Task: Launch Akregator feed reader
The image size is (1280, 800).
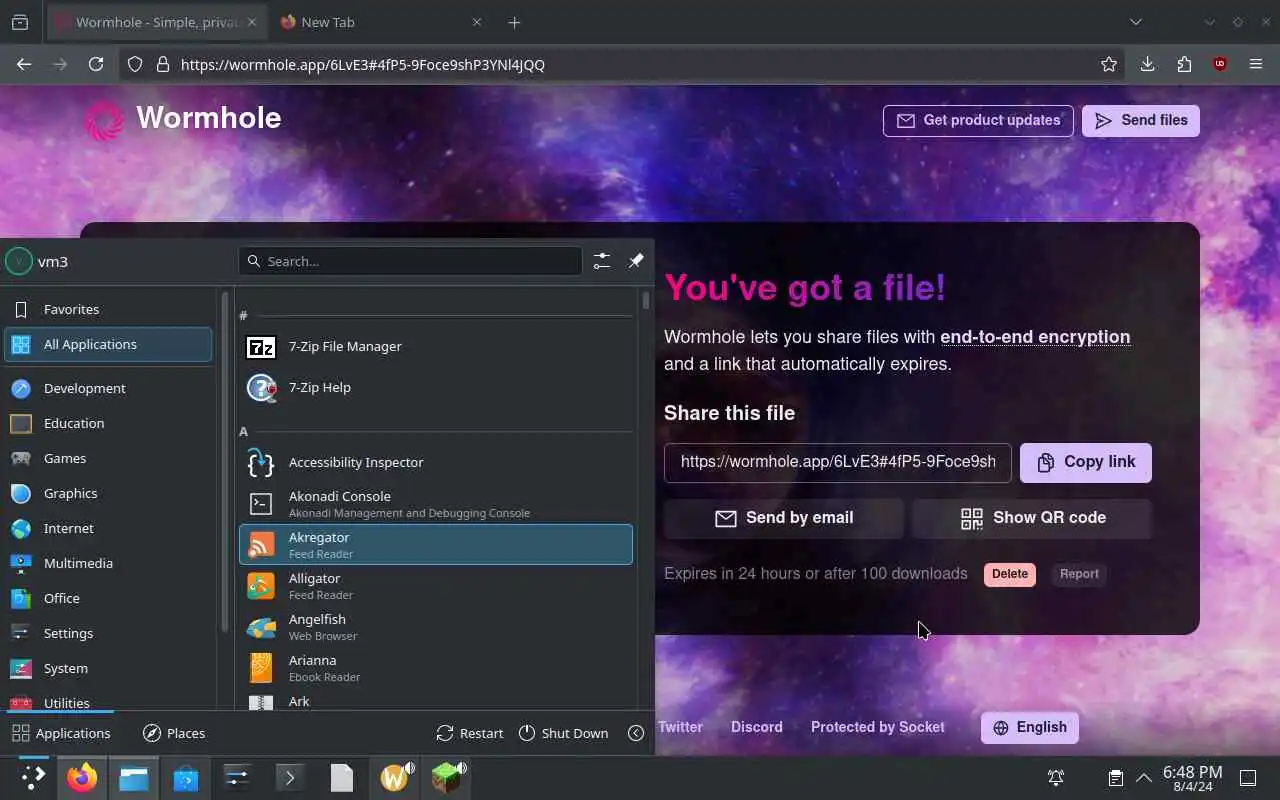Action: click(436, 545)
